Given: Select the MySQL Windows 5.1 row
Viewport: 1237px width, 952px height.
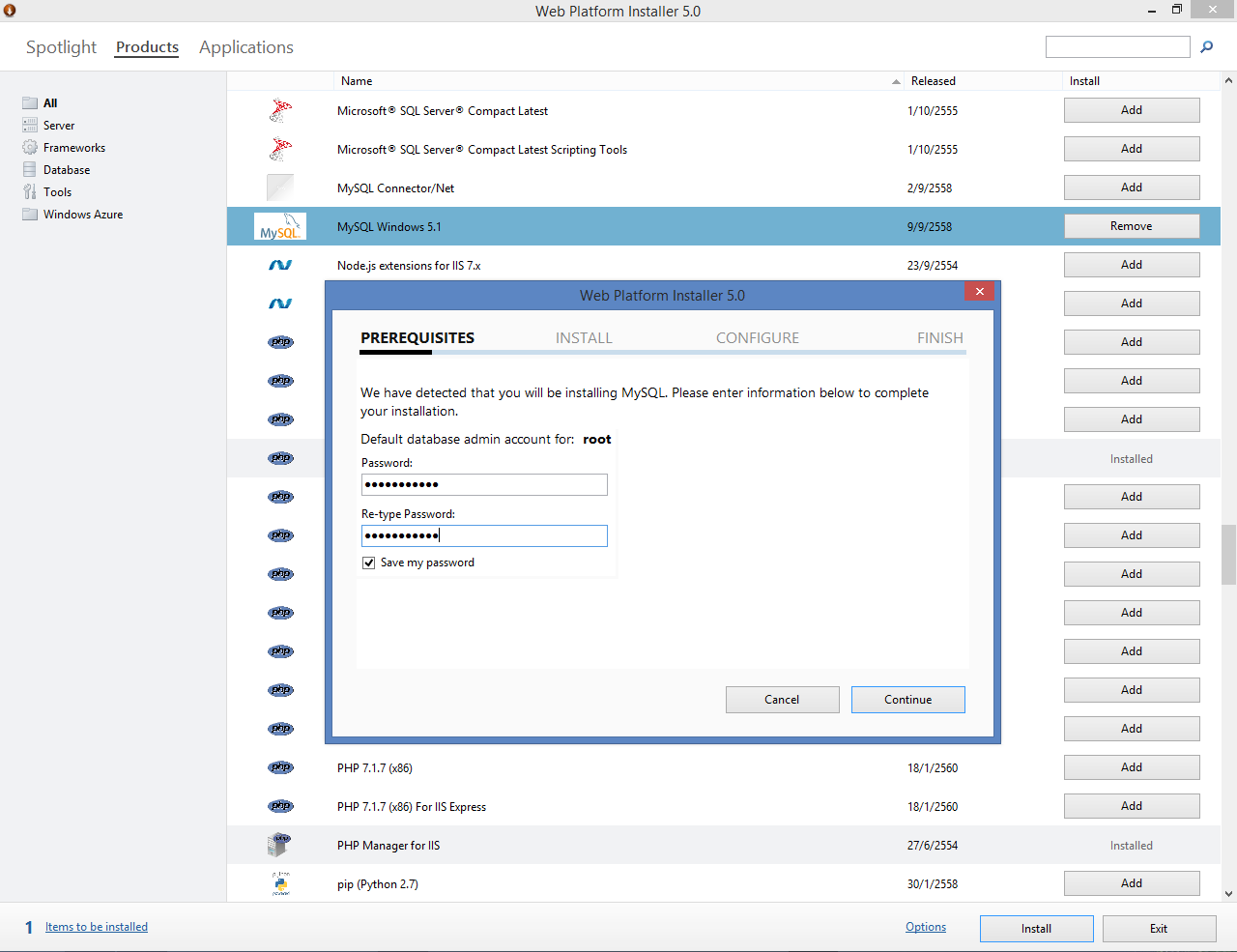Looking at the screenshot, I should pyautogui.click(x=724, y=226).
